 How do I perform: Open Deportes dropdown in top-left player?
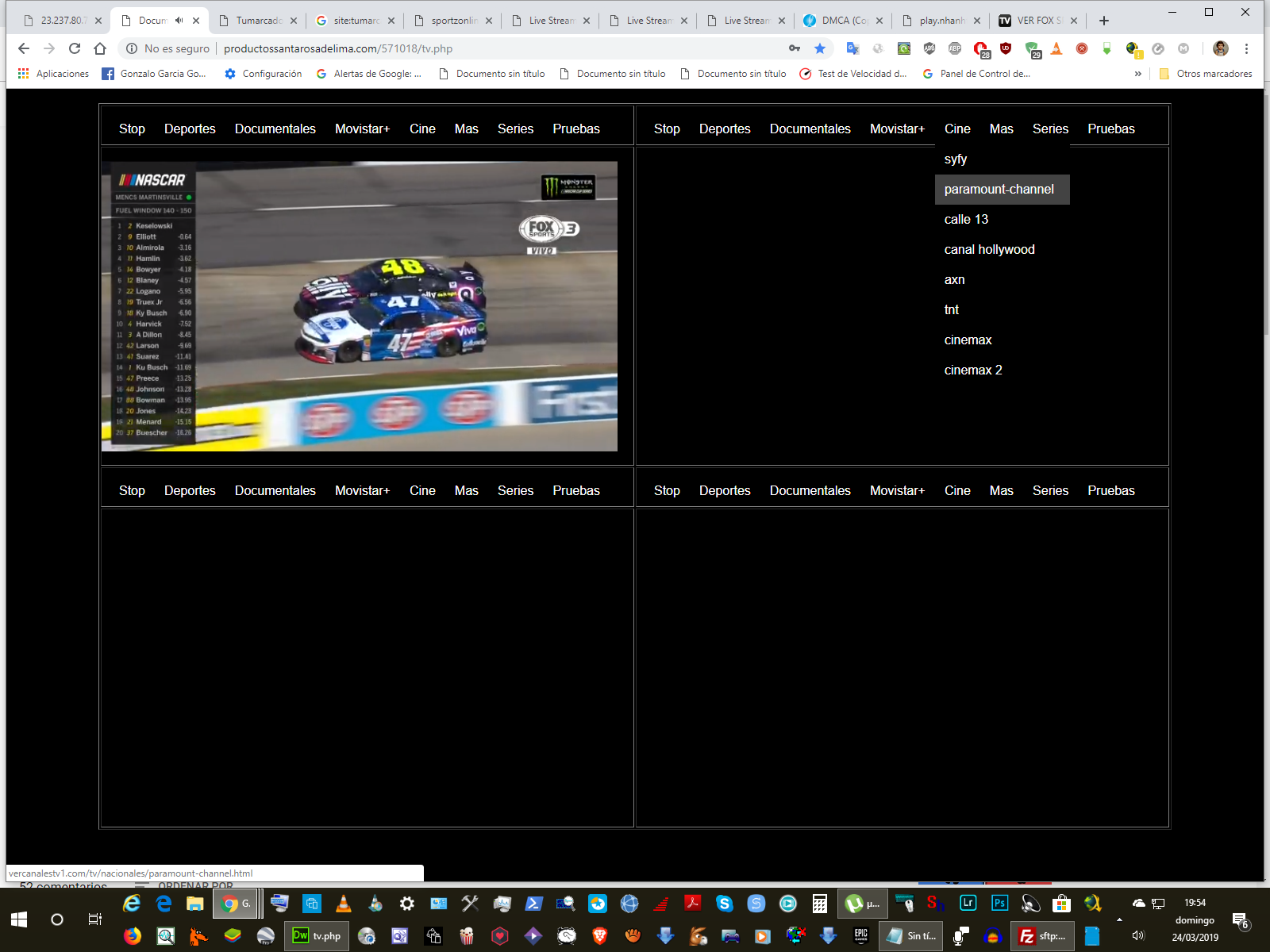[x=190, y=129]
